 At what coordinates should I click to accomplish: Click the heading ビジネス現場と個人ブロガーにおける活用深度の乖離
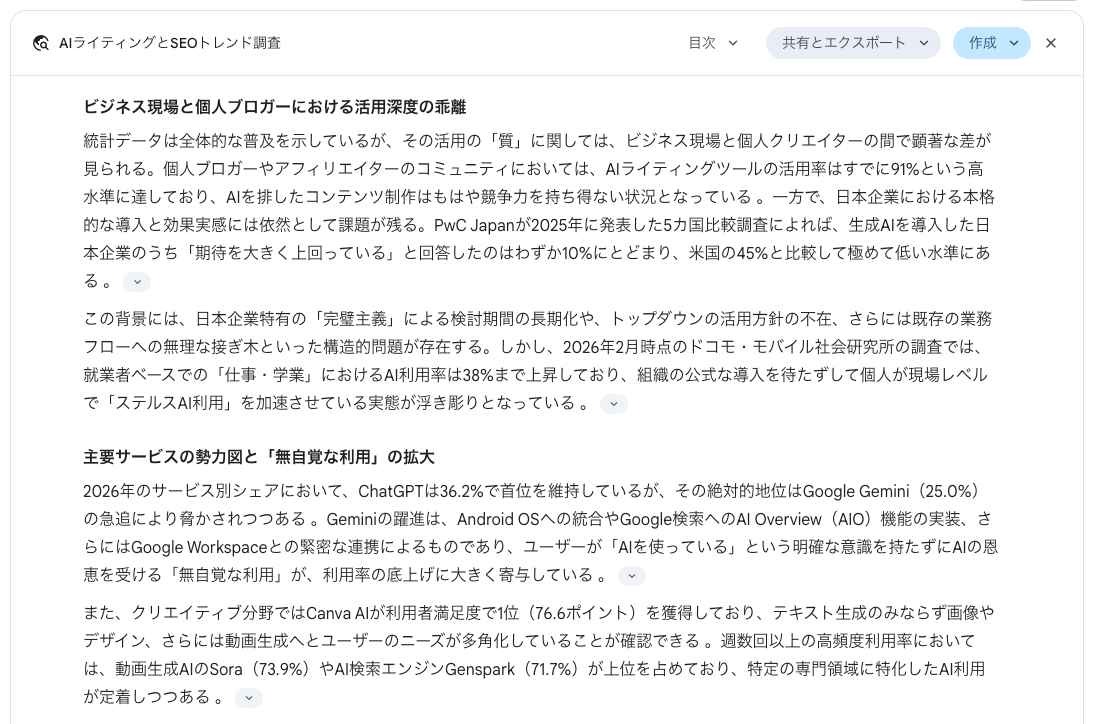point(274,107)
